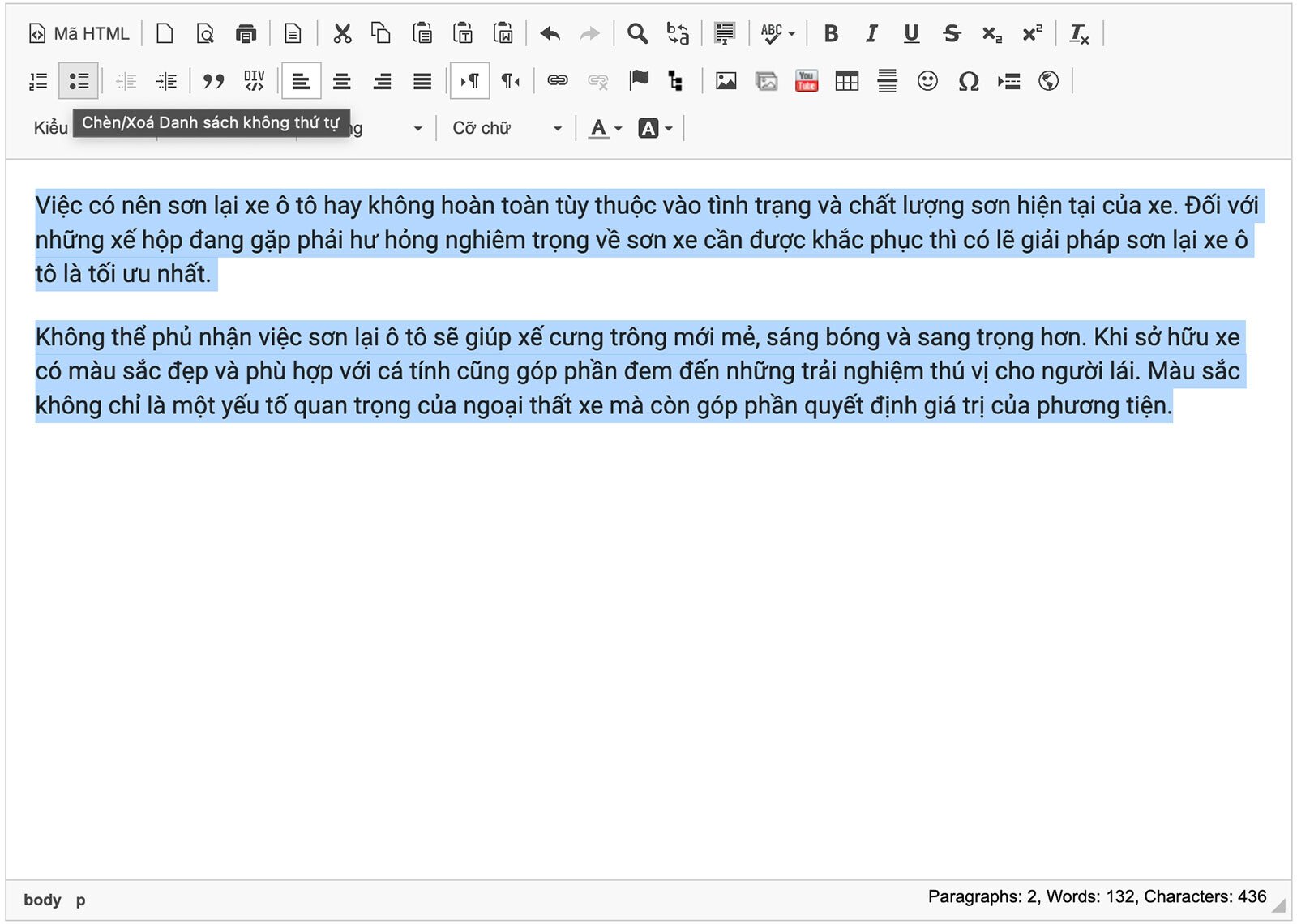The width and height of the screenshot is (1297, 924).
Task: Switch to Mã HTML source view
Action: (79, 34)
